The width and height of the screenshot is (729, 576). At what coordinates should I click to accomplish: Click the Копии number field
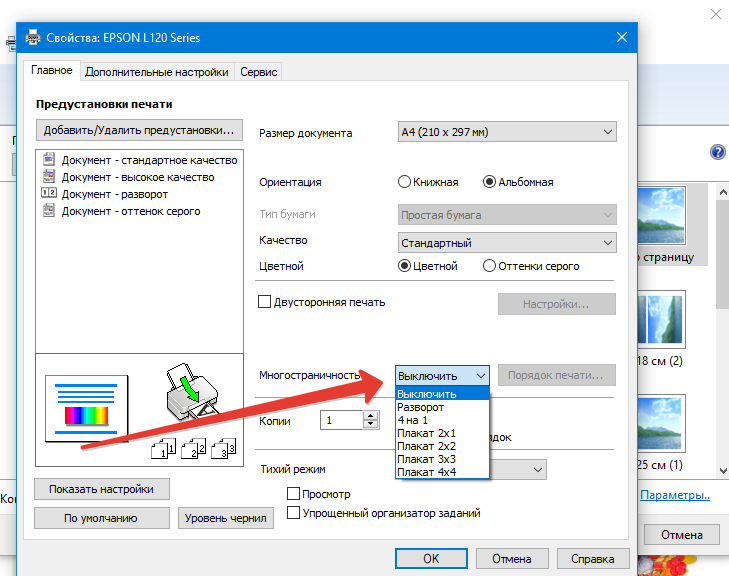tap(342, 420)
